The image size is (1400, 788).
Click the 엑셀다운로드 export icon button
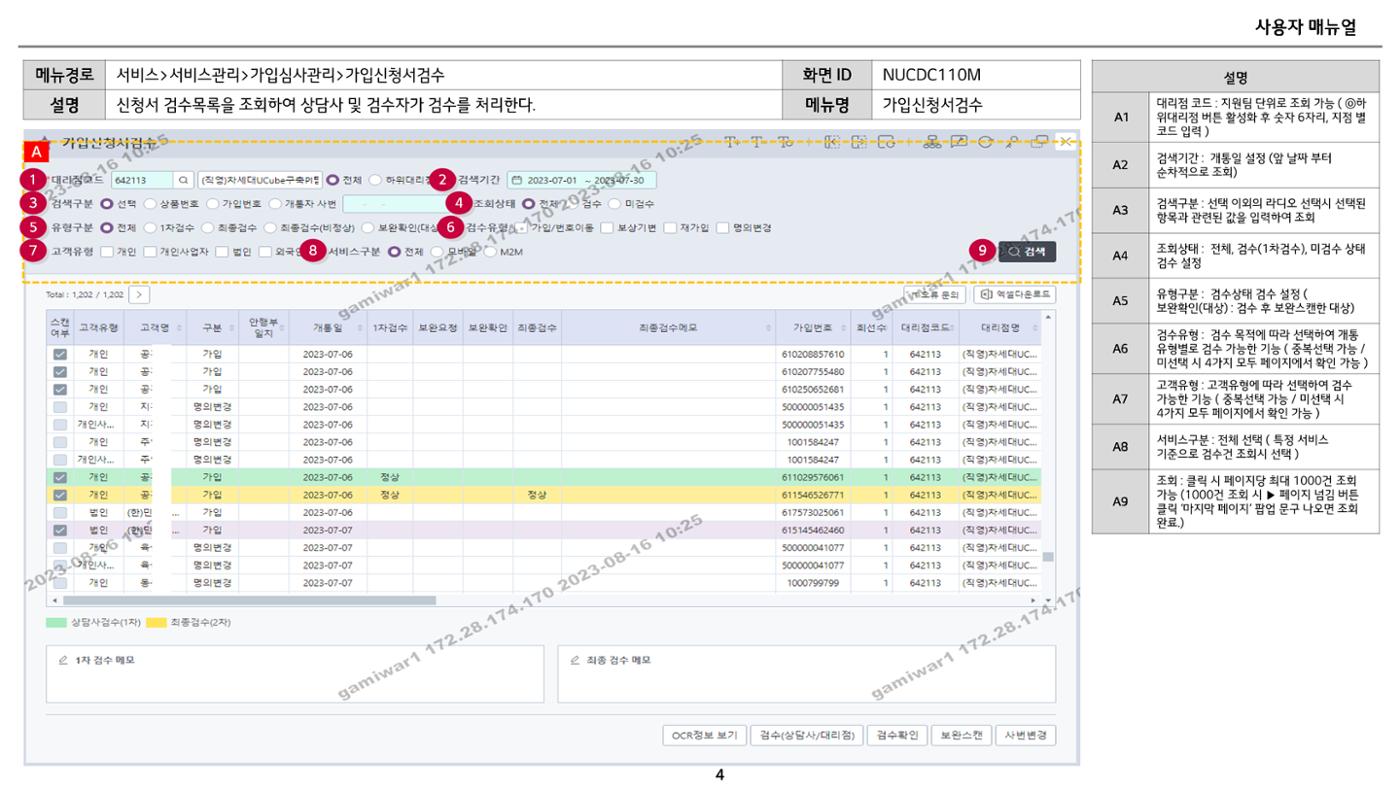pyautogui.click(x=1015, y=295)
